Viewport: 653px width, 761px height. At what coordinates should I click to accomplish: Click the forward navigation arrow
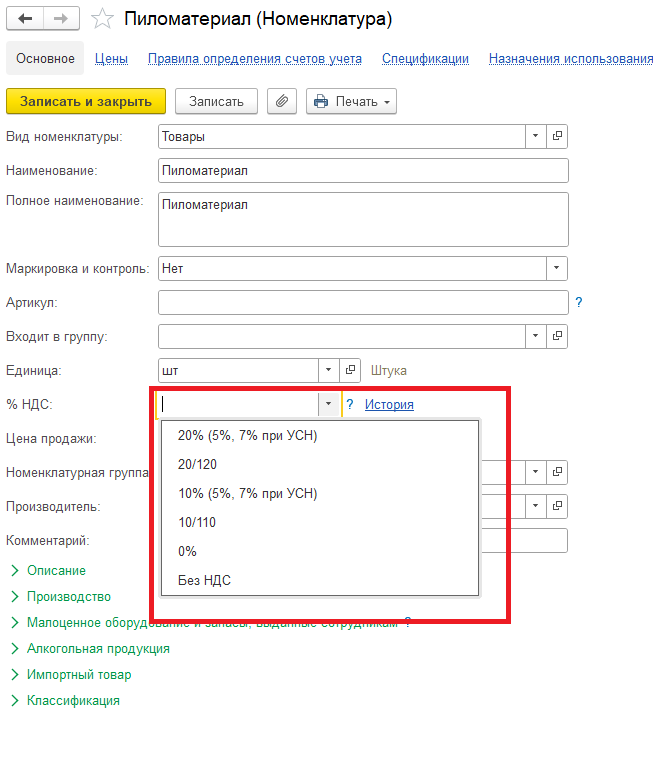point(61,19)
